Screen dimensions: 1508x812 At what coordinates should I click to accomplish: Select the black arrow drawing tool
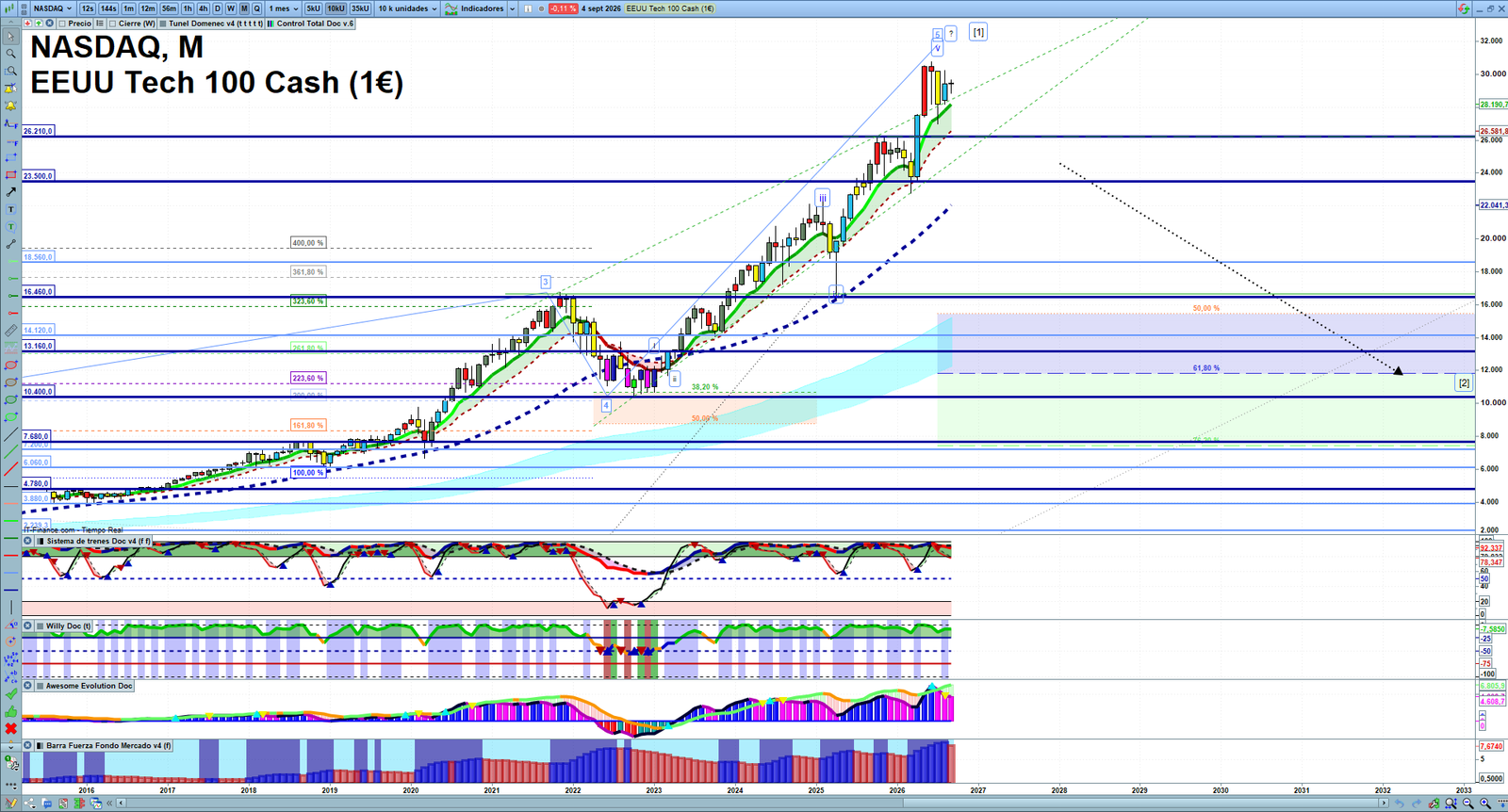[11, 192]
